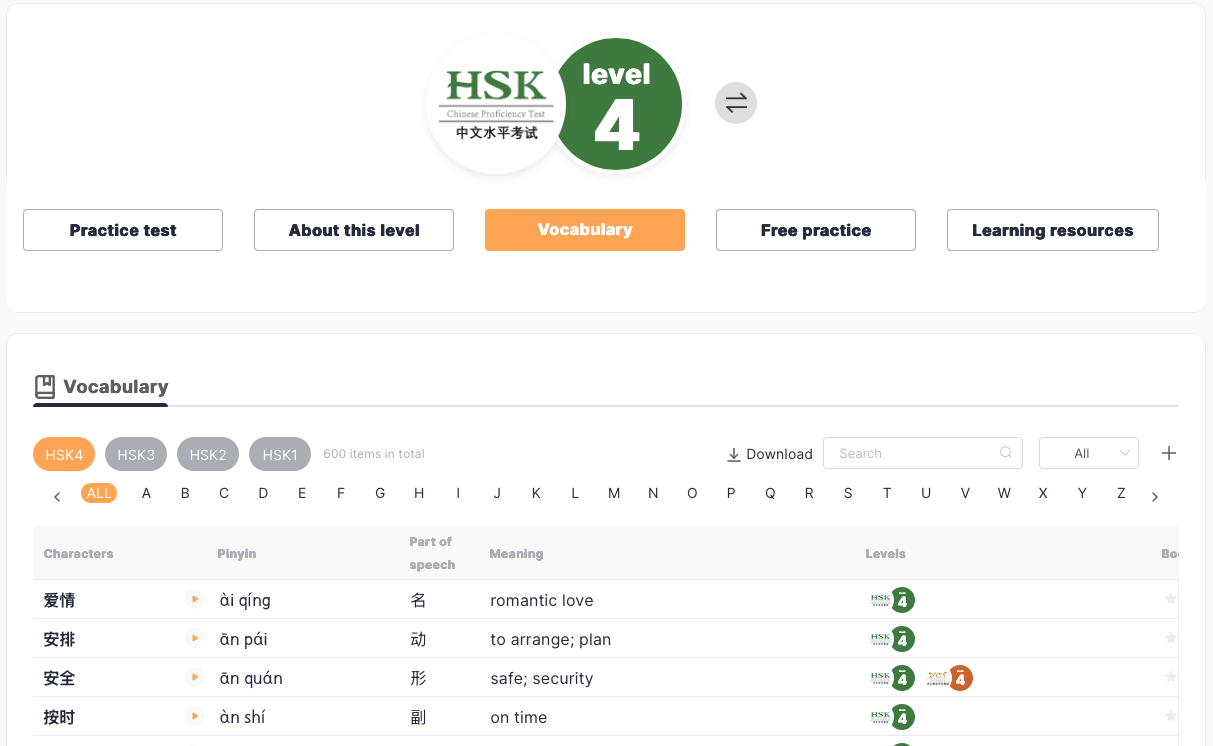Switch to HSK2 vocabulary list
The image size is (1213, 746).
(x=208, y=454)
